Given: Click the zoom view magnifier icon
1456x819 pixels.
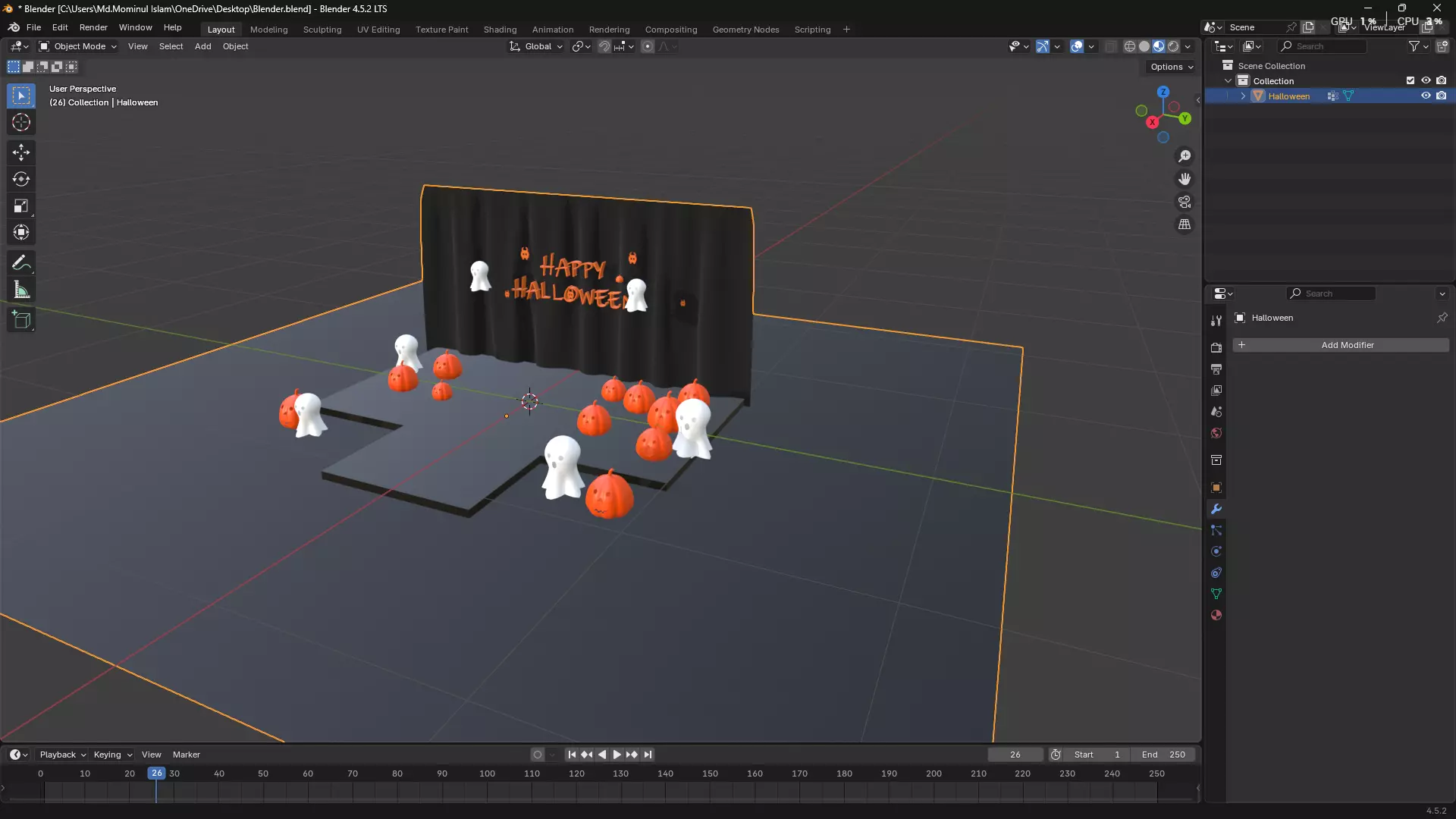Looking at the screenshot, I should (1185, 156).
